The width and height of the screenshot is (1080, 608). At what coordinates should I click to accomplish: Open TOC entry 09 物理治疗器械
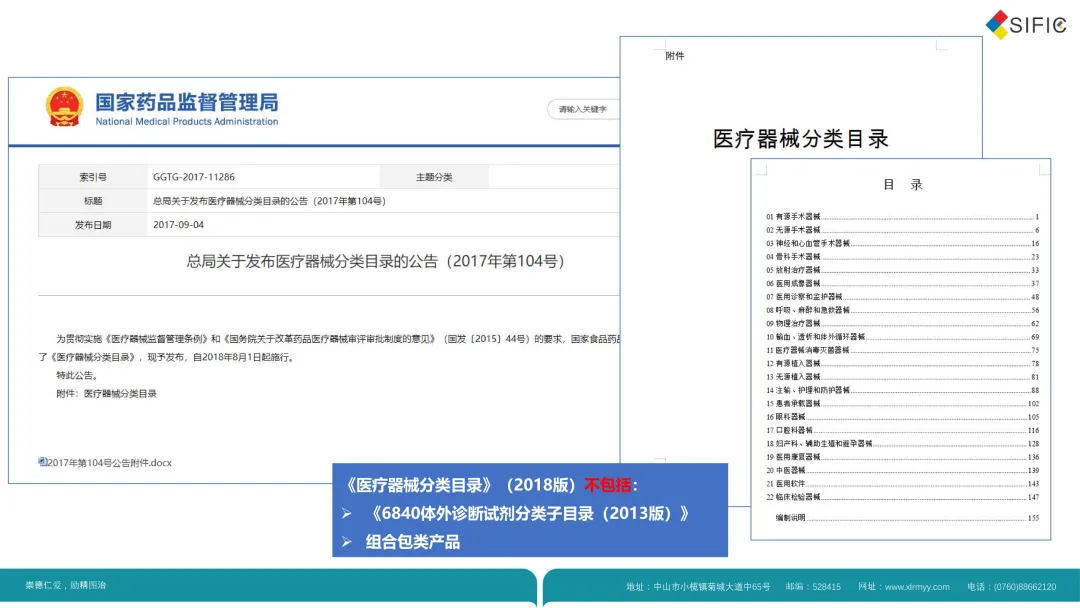click(x=902, y=324)
